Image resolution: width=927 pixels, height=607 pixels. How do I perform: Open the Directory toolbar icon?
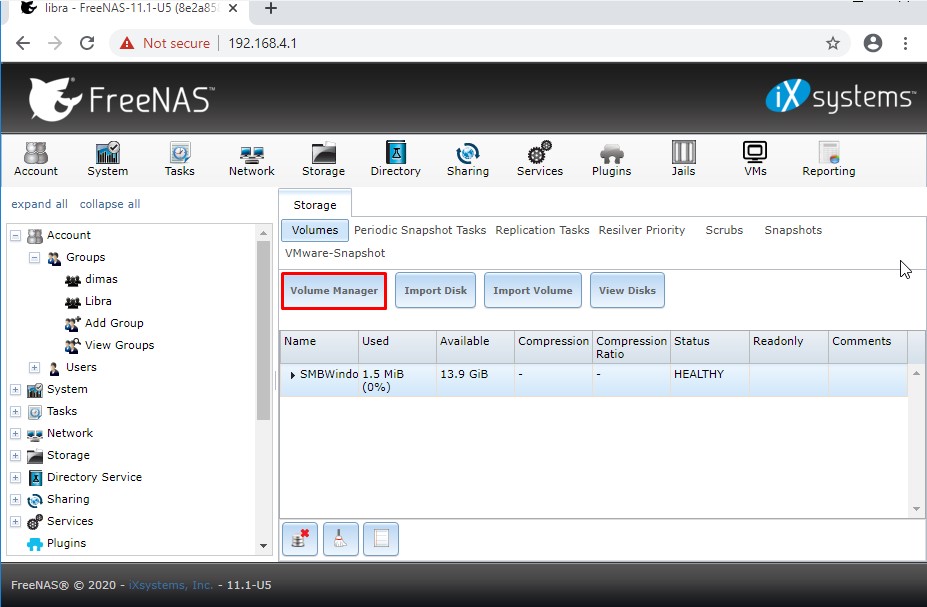396,158
